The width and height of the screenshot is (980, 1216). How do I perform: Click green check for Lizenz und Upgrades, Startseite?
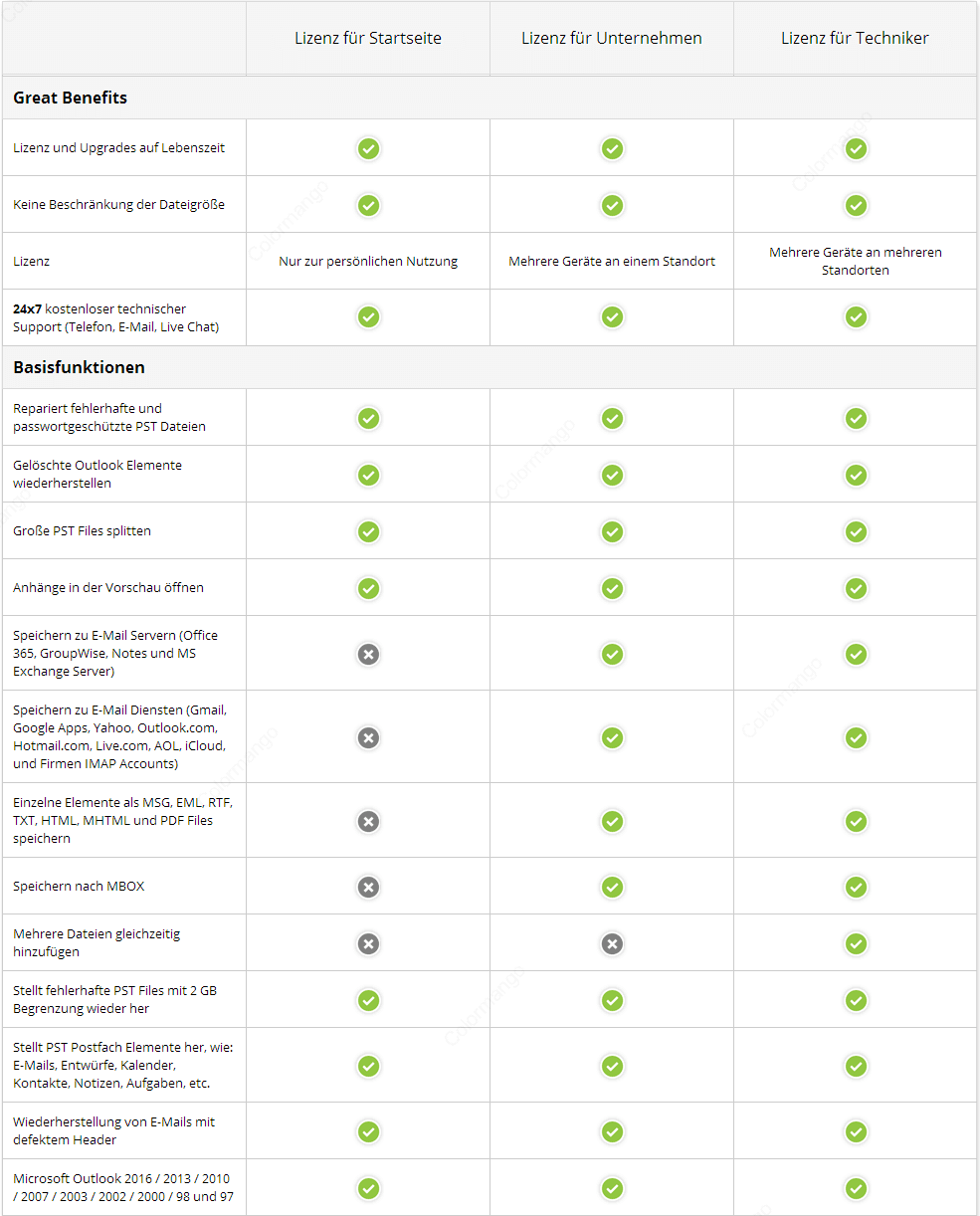(x=368, y=148)
